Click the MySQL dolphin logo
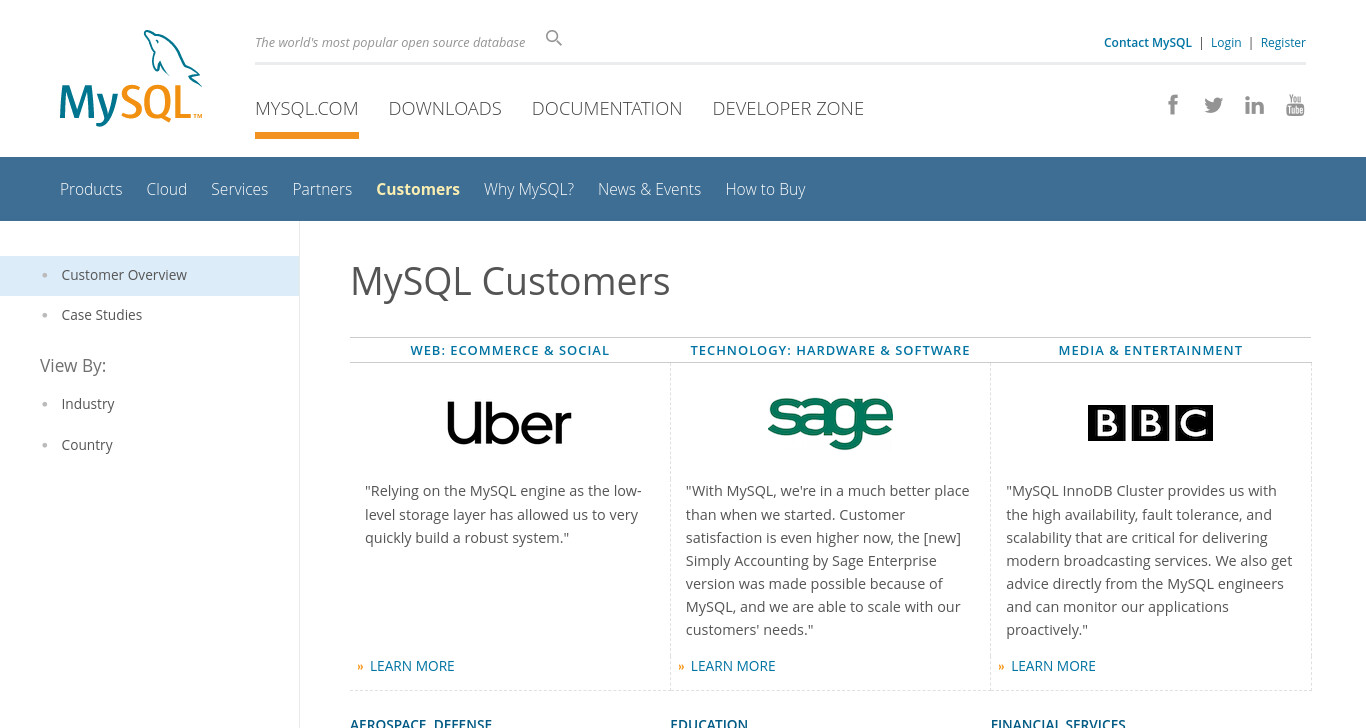Image resolution: width=1366 pixels, height=728 pixels. click(131, 78)
